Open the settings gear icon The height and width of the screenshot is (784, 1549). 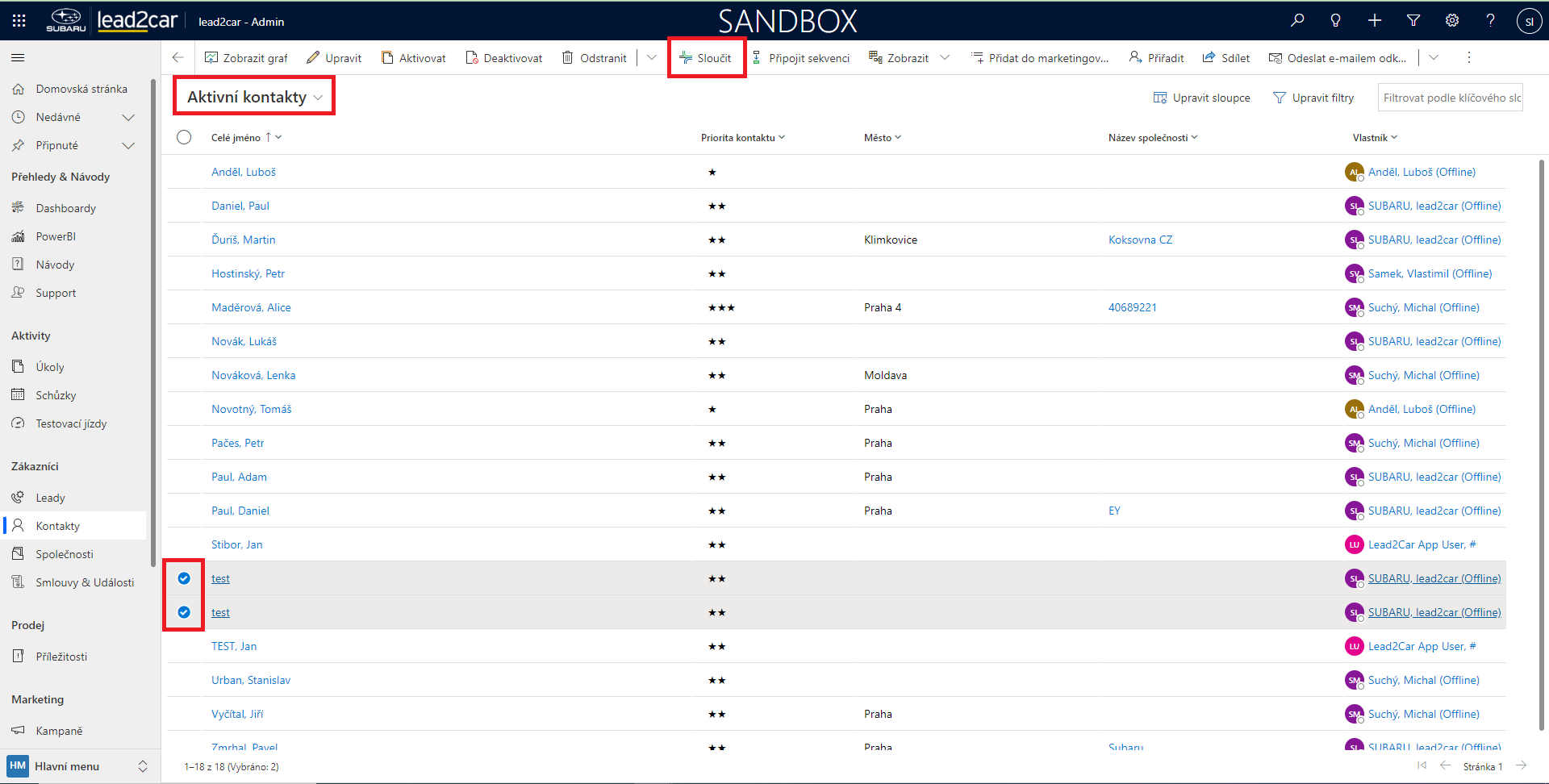1452,21
